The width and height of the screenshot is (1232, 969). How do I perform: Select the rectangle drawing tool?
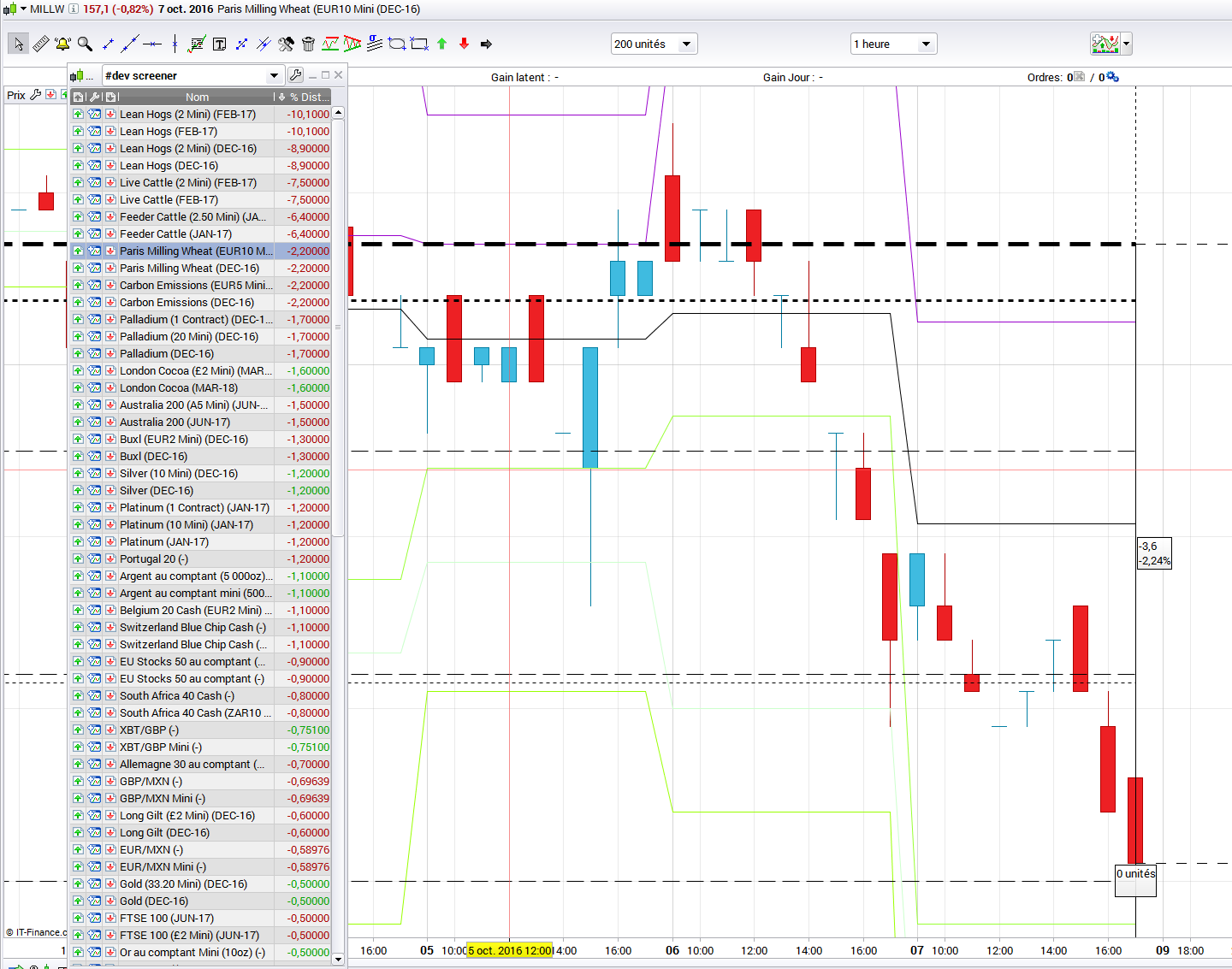[x=419, y=44]
